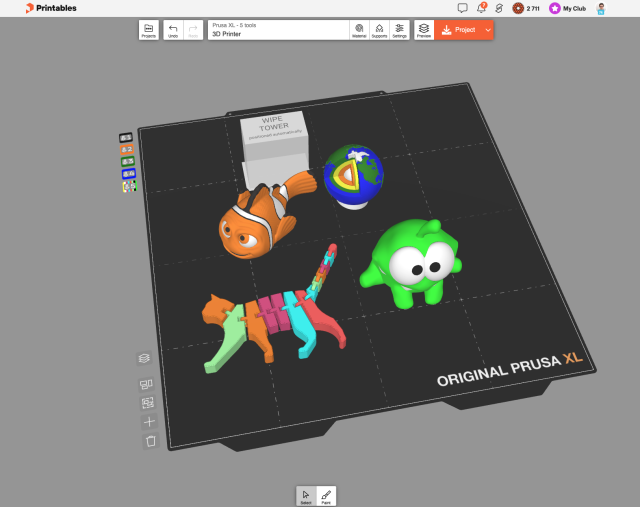Select blue tool 4 swatch
Viewport: 640px width, 507px height.
coord(129,174)
